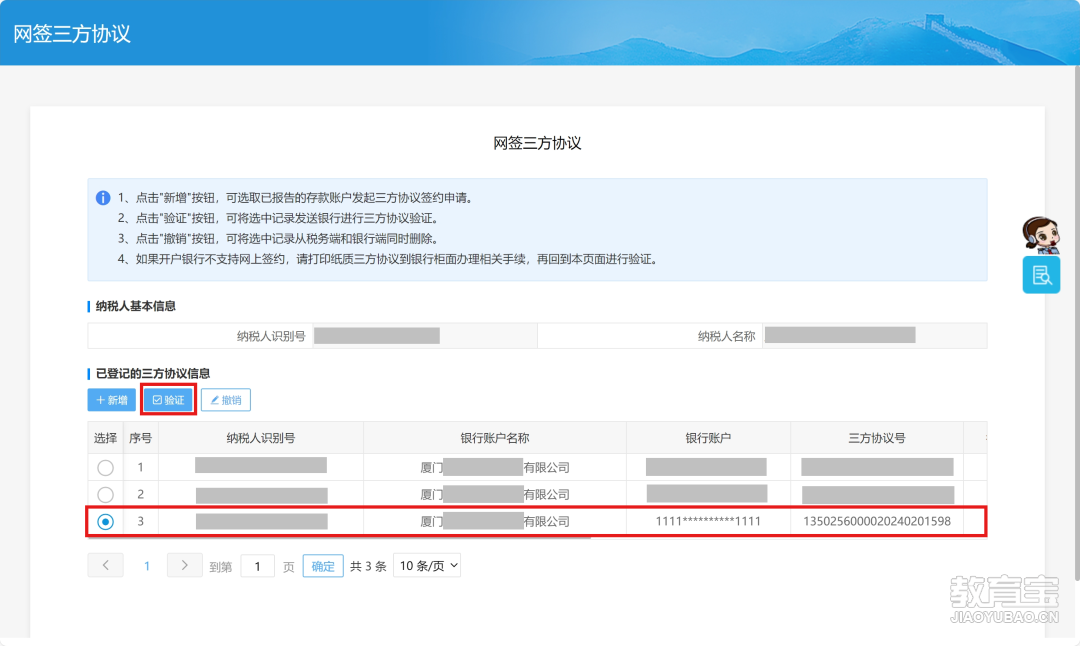Click the 三方协议号 column header
The width and height of the screenshot is (1080, 646).
click(877, 438)
